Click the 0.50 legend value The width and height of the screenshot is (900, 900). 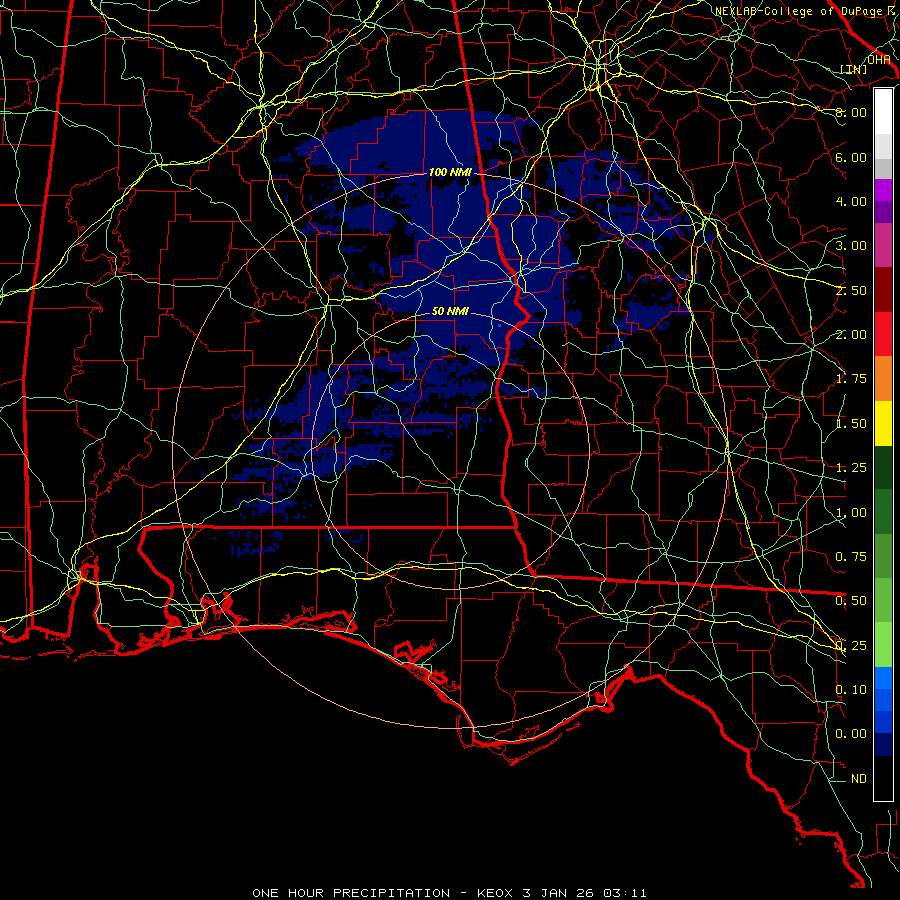tap(851, 601)
